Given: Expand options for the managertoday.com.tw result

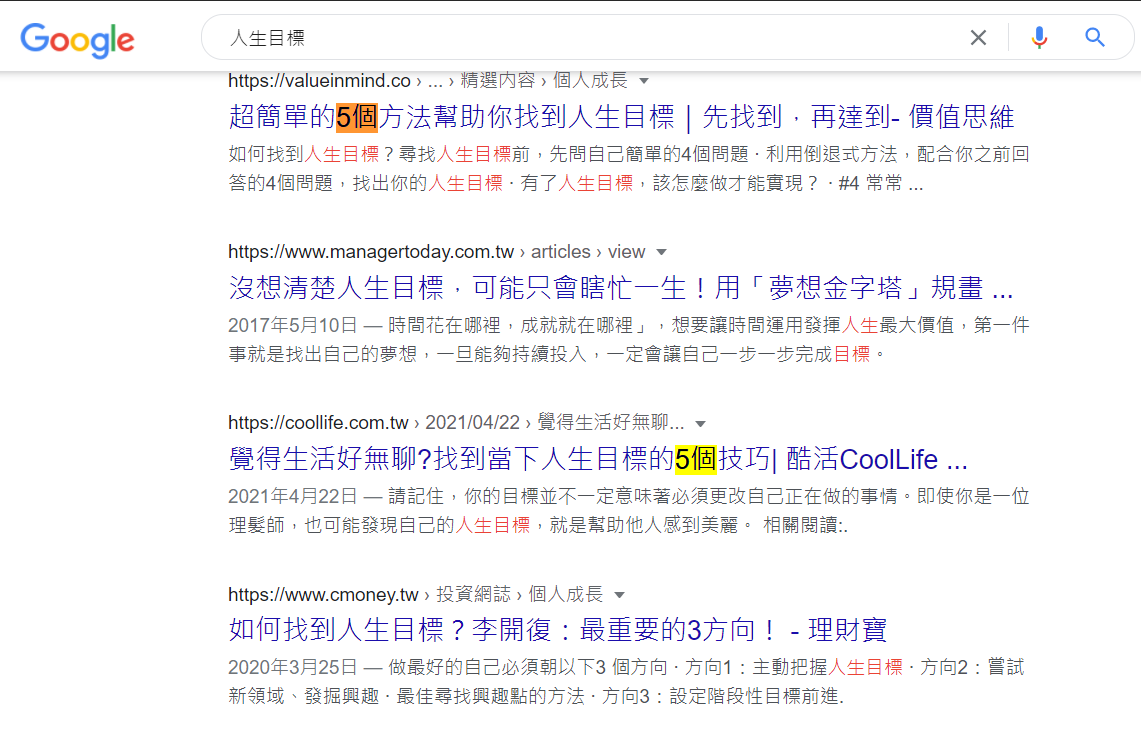Looking at the screenshot, I should point(659,252).
